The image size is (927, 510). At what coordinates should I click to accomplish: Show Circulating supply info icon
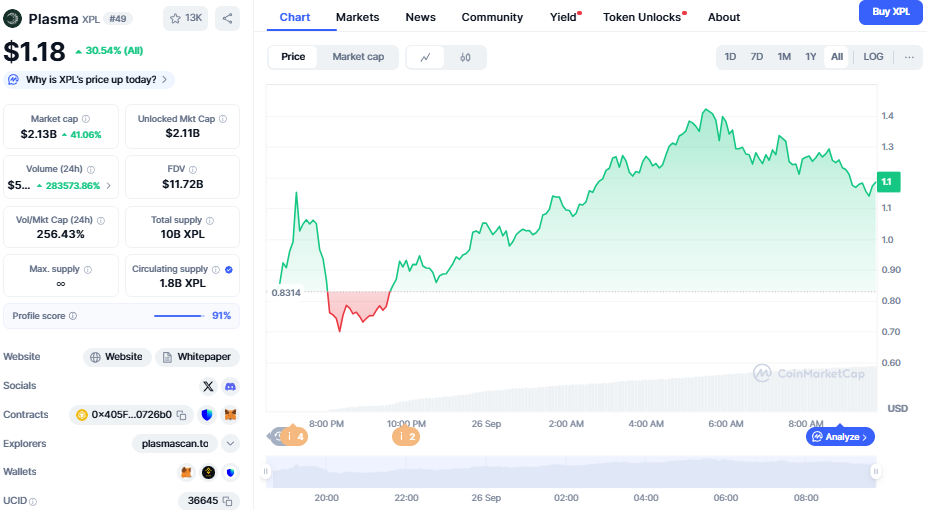(x=216, y=269)
